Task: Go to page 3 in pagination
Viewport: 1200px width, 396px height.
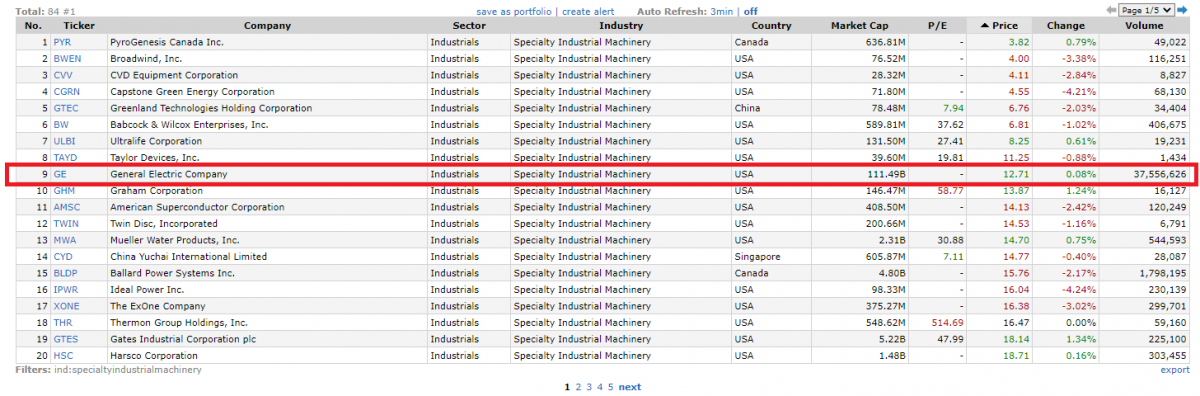Action: pos(588,387)
